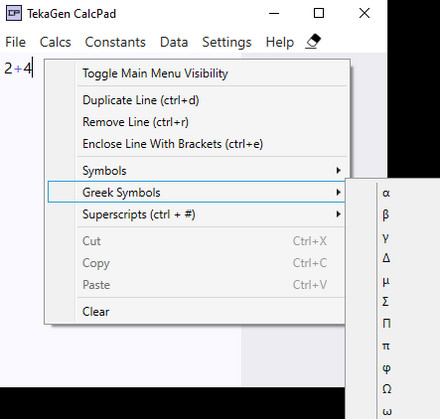Open the Superscripts (ctrl + #) submenu

[x=197, y=214]
